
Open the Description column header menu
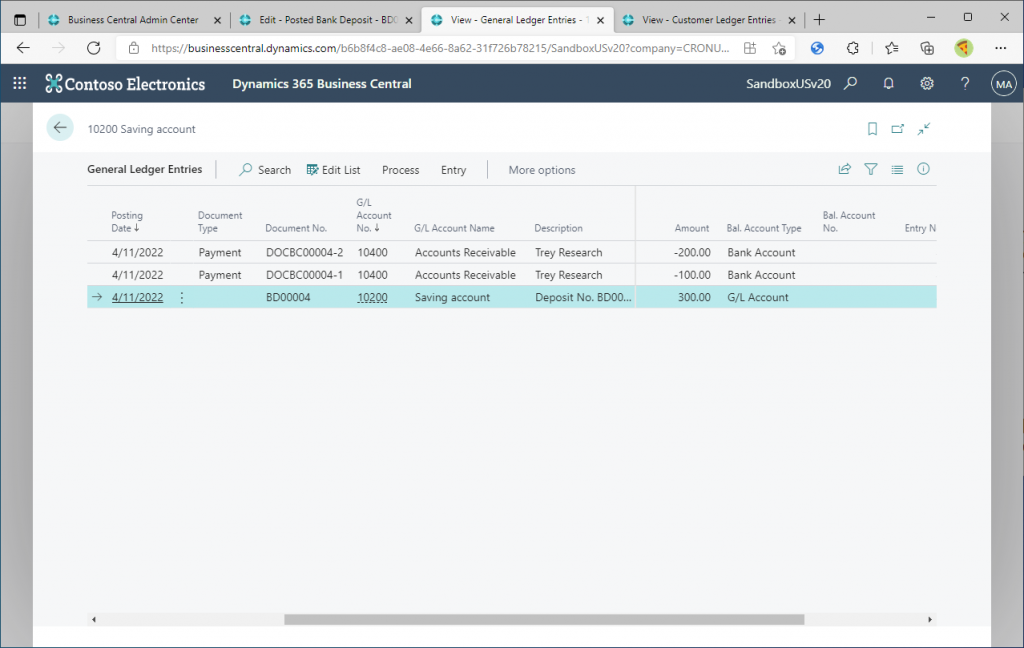point(558,228)
